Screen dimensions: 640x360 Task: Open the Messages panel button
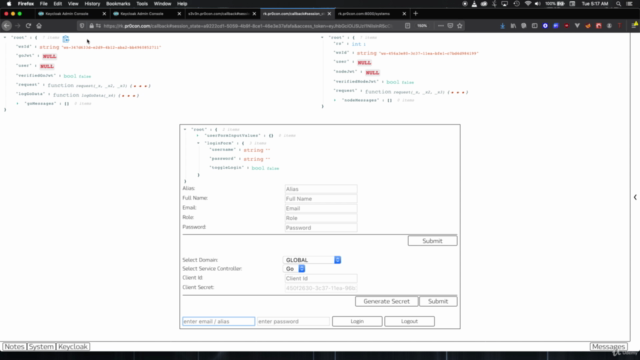pyautogui.click(x=609, y=347)
